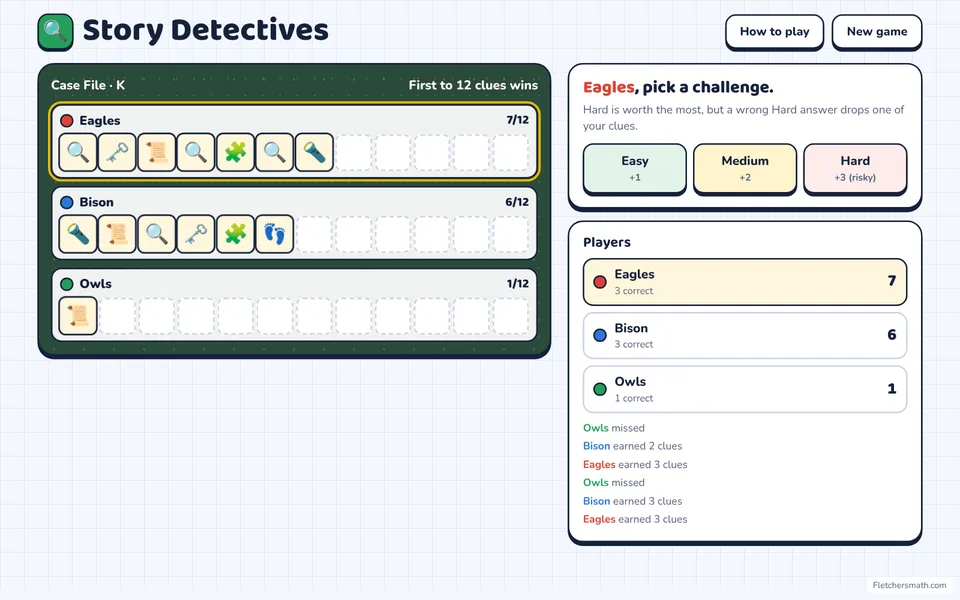Start a New game
The height and width of the screenshot is (600, 960).
[x=877, y=32]
